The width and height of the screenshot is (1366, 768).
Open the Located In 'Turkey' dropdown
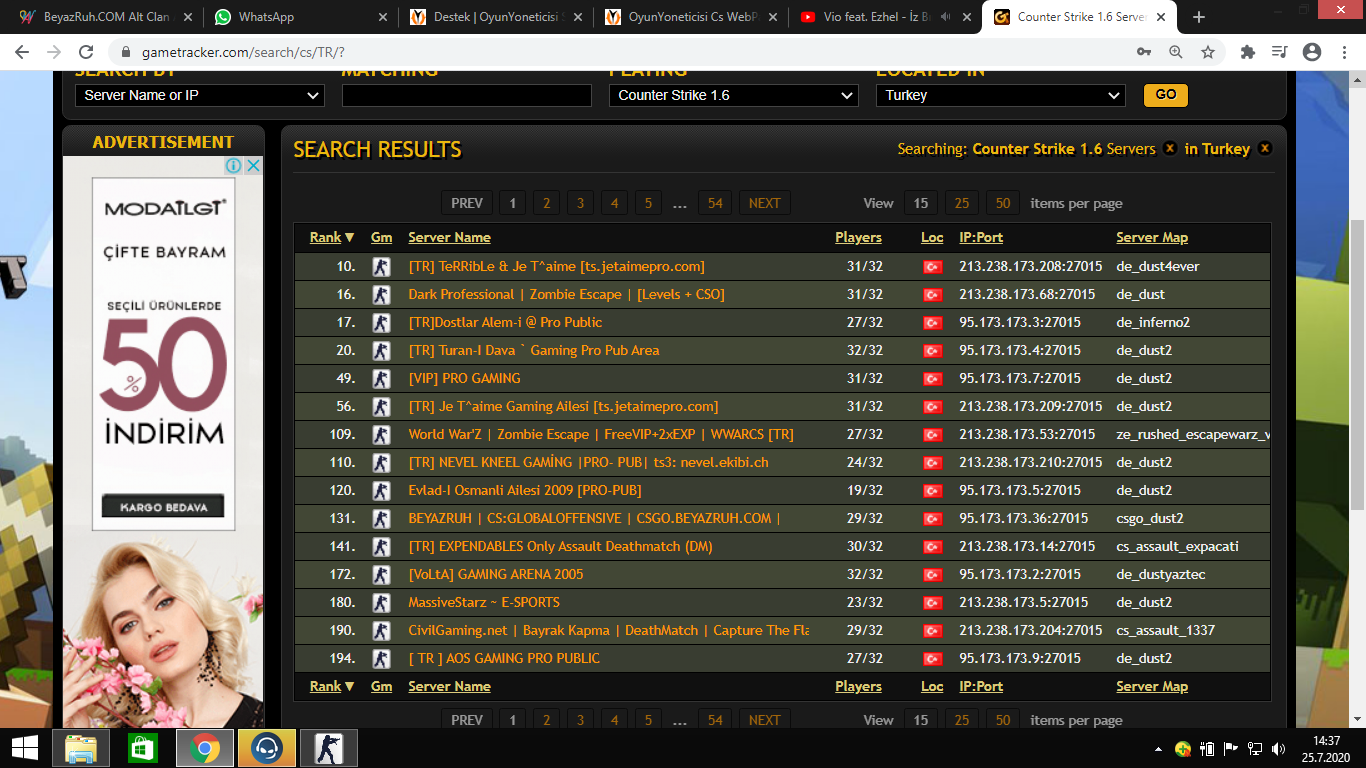tap(1001, 95)
